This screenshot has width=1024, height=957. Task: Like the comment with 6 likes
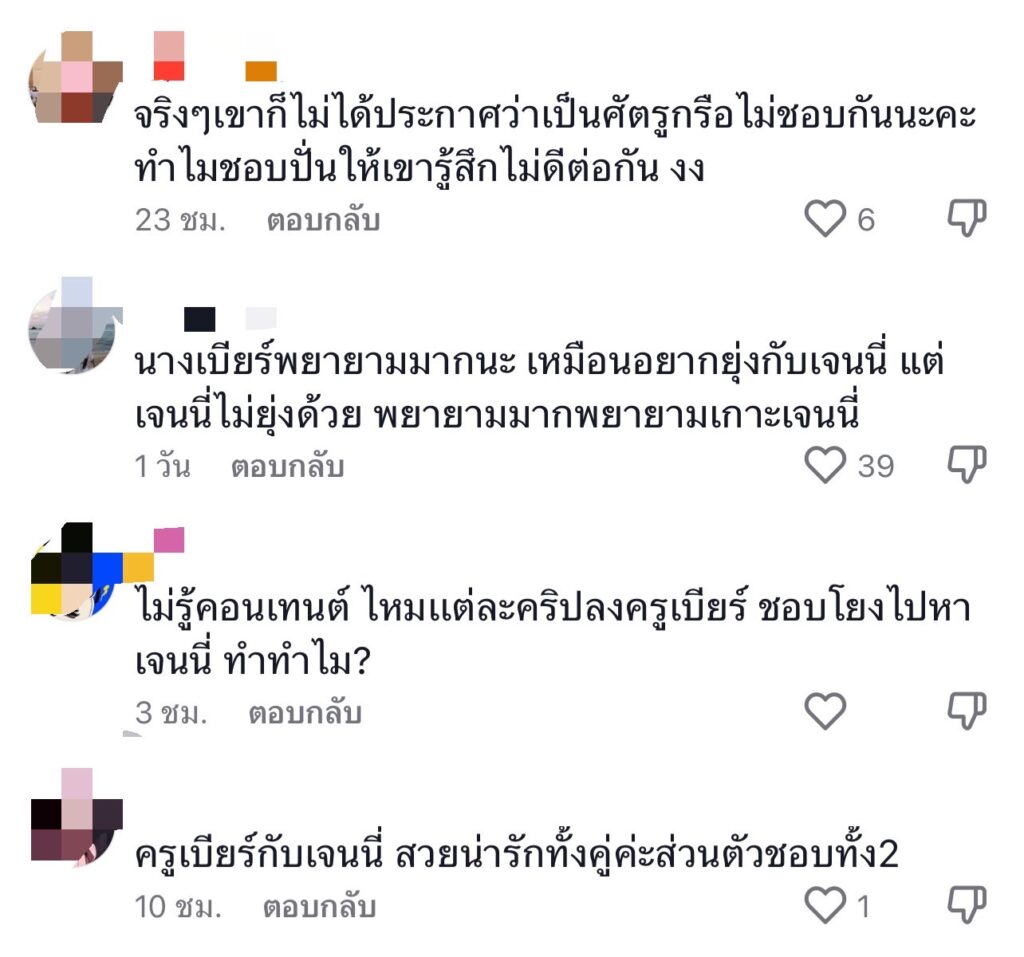[x=825, y=219]
